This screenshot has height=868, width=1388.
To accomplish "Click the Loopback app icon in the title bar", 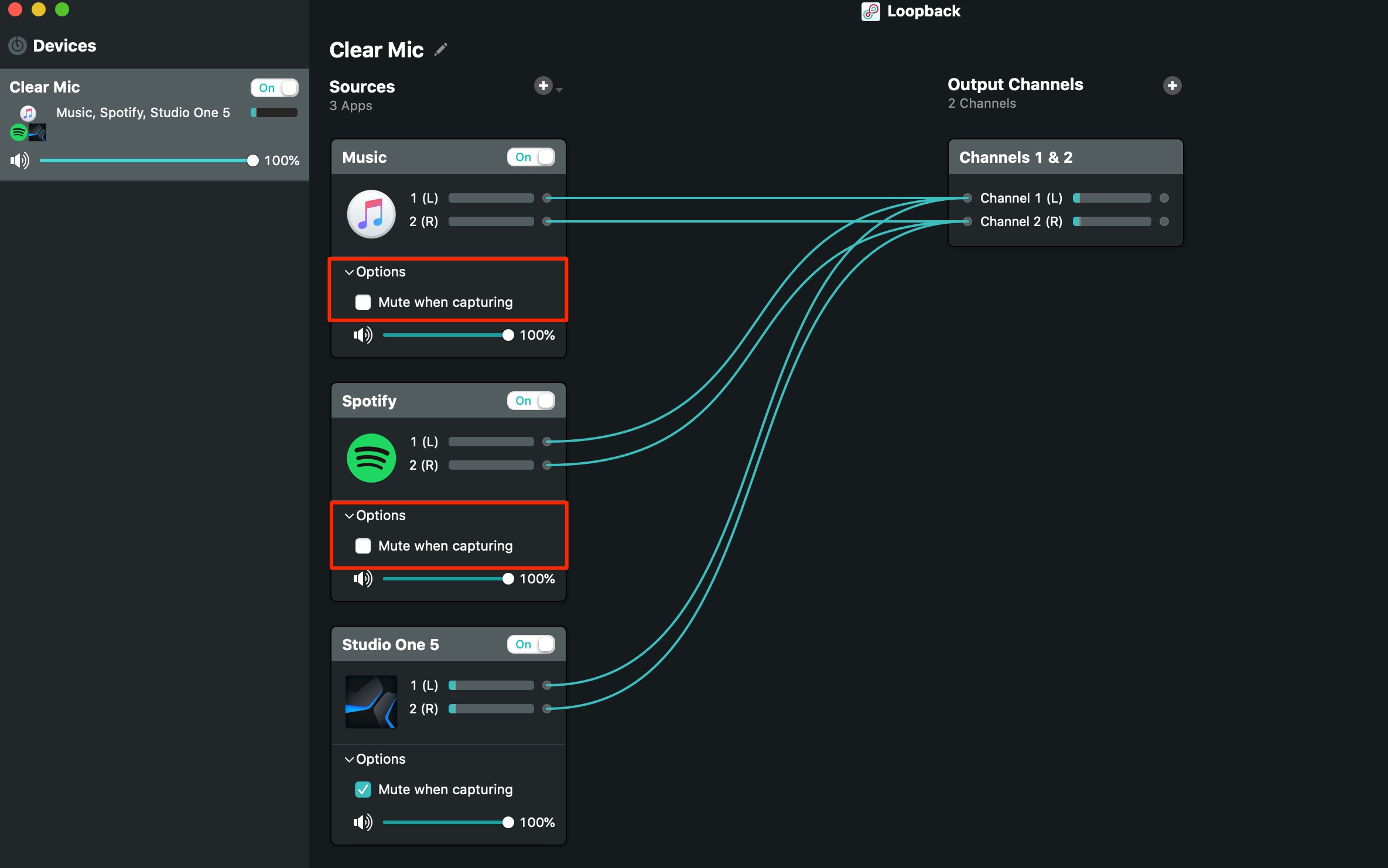I will [x=870, y=11].
